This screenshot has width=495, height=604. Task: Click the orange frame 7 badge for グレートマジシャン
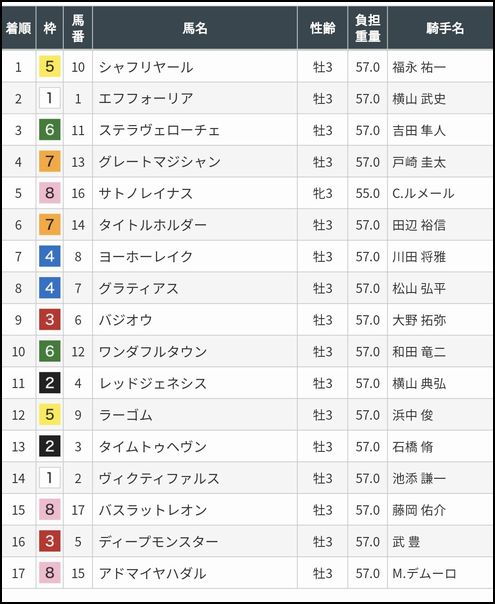coord(50,161)
